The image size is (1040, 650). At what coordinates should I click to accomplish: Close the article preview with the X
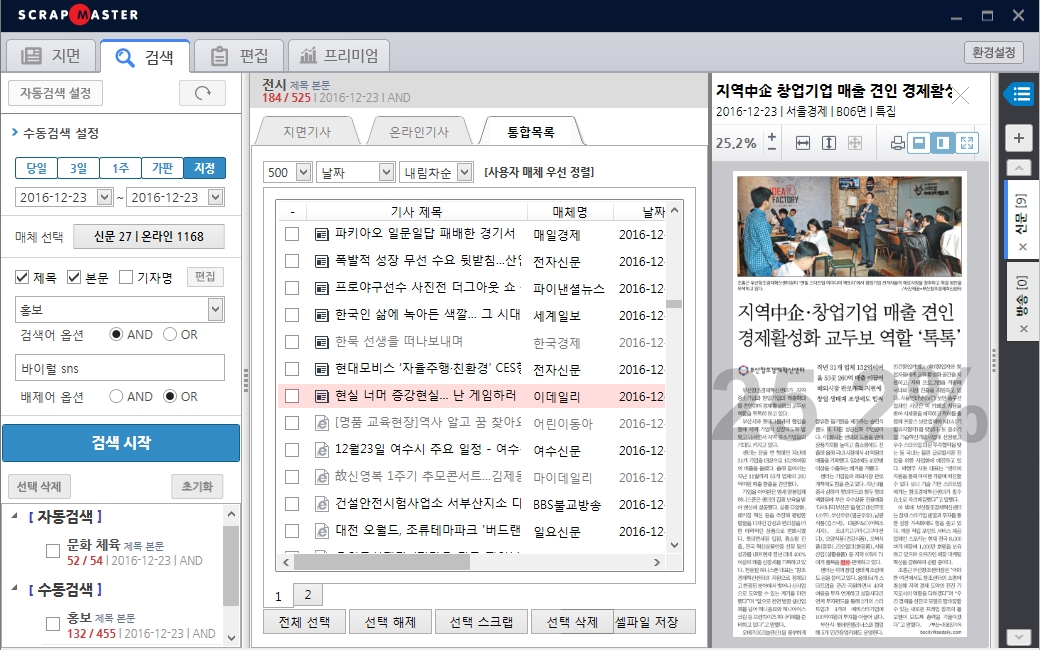960,96
